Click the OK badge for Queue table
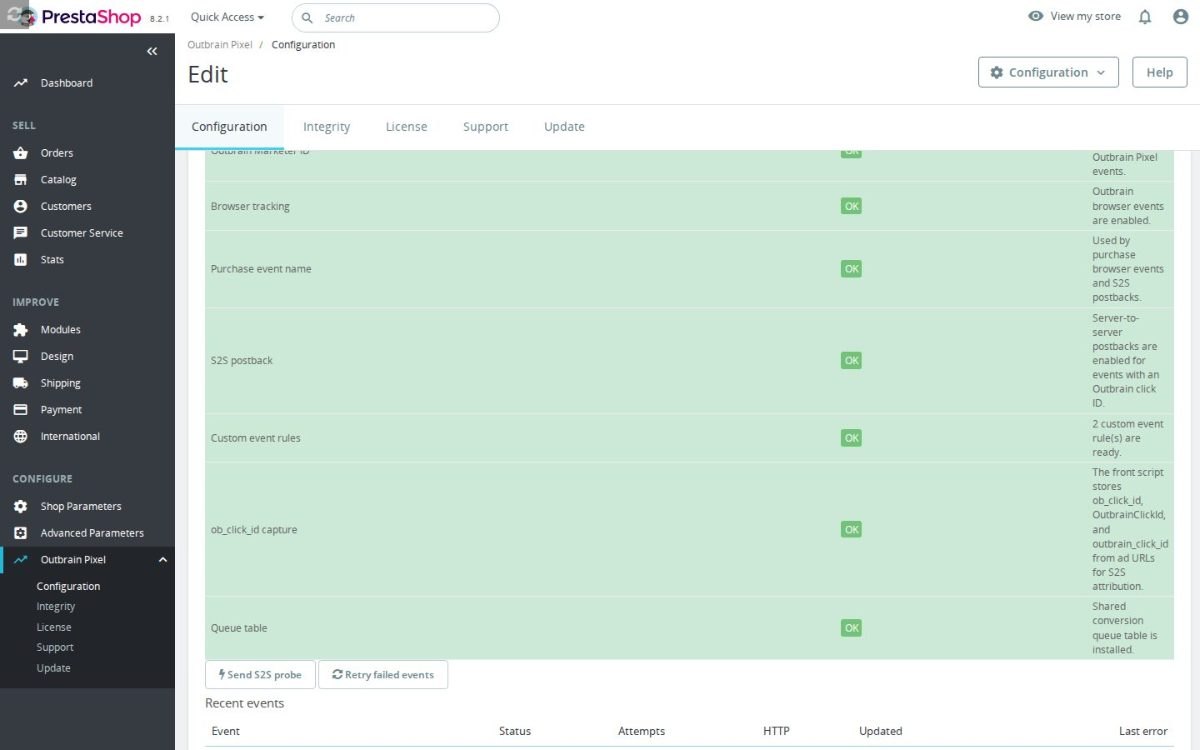Viewport: 1200px width, 750px height. (x=851, y=628)
